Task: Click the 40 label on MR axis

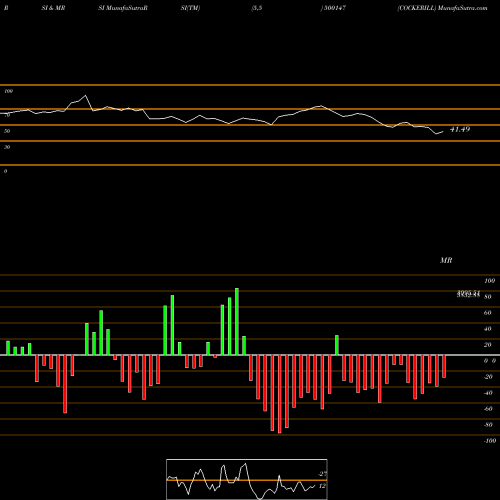Action: pos(488,329)
